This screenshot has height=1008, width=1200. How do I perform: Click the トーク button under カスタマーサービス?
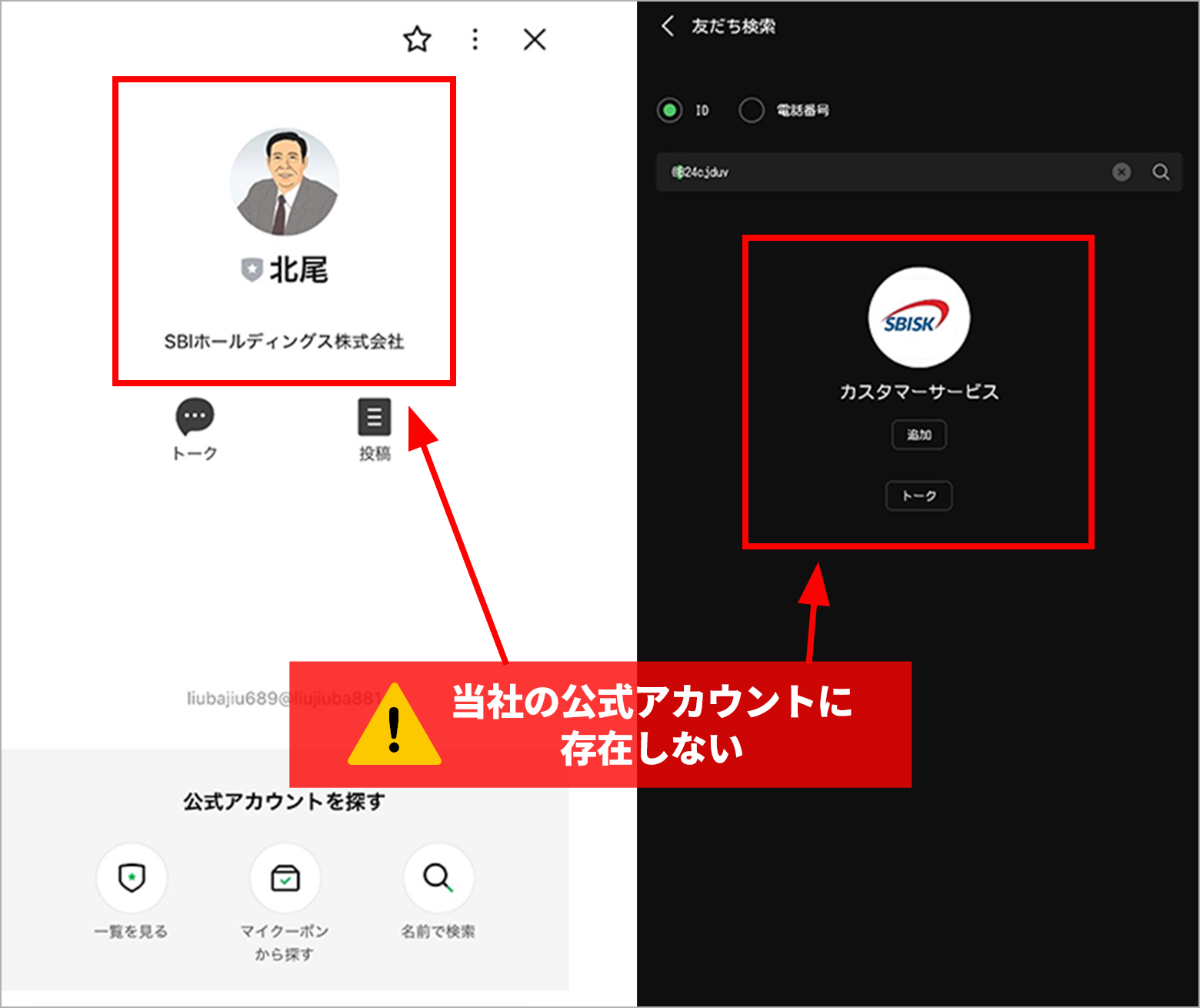[919, 496]
